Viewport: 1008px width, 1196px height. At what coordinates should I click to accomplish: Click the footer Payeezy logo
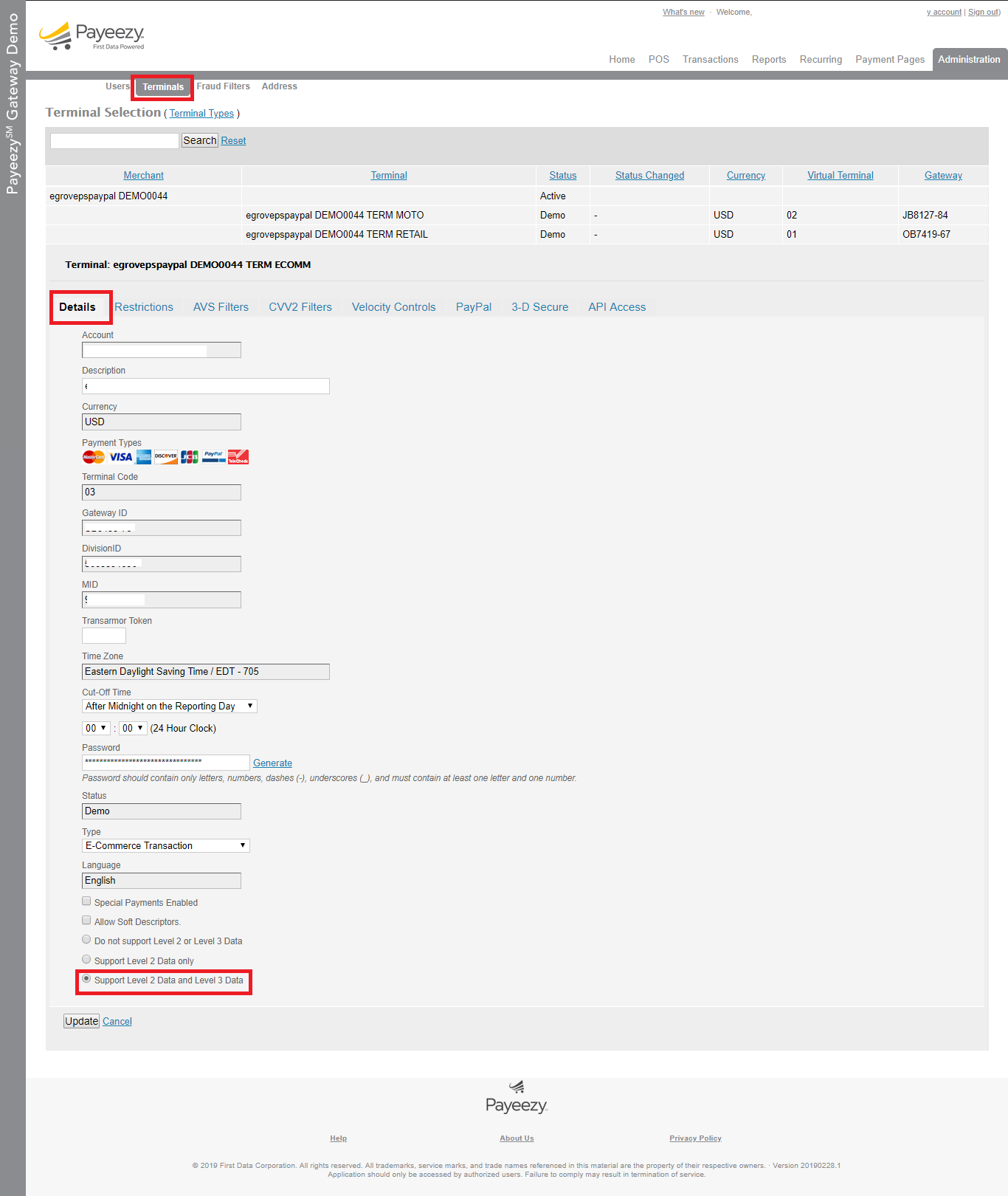point(517,1098)
